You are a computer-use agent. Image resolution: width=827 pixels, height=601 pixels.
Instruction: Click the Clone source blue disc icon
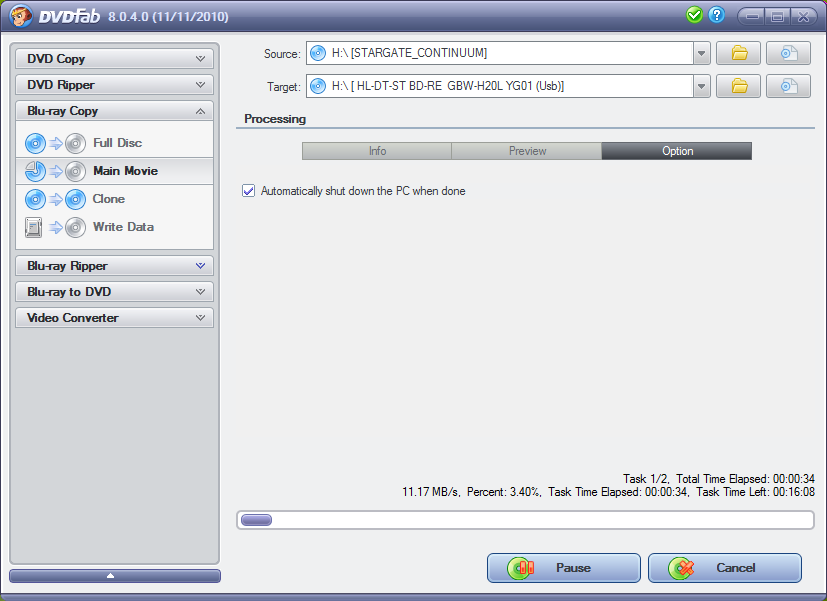(x=35, y=199)
